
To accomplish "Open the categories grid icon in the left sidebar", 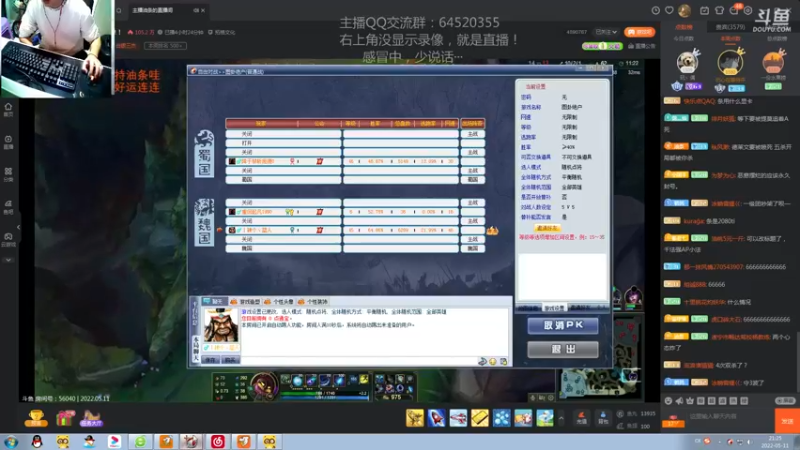I will point(8,174).
